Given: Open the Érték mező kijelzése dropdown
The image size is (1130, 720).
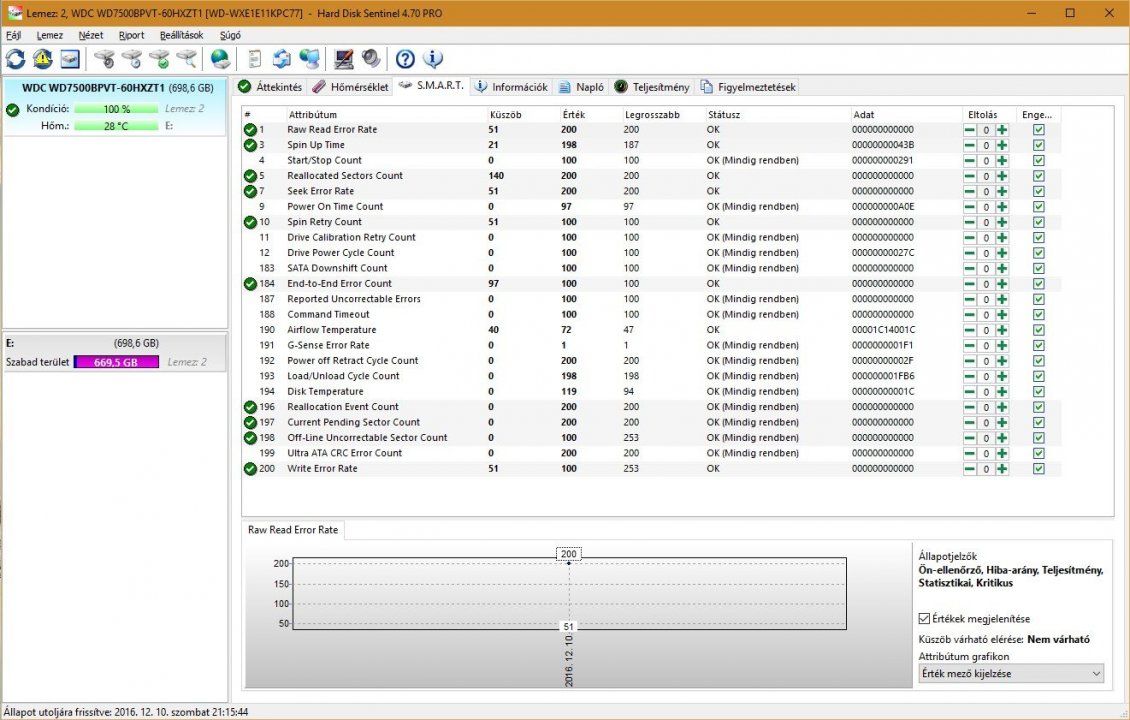Looking at the screenshot, I should coord(1010,674).
